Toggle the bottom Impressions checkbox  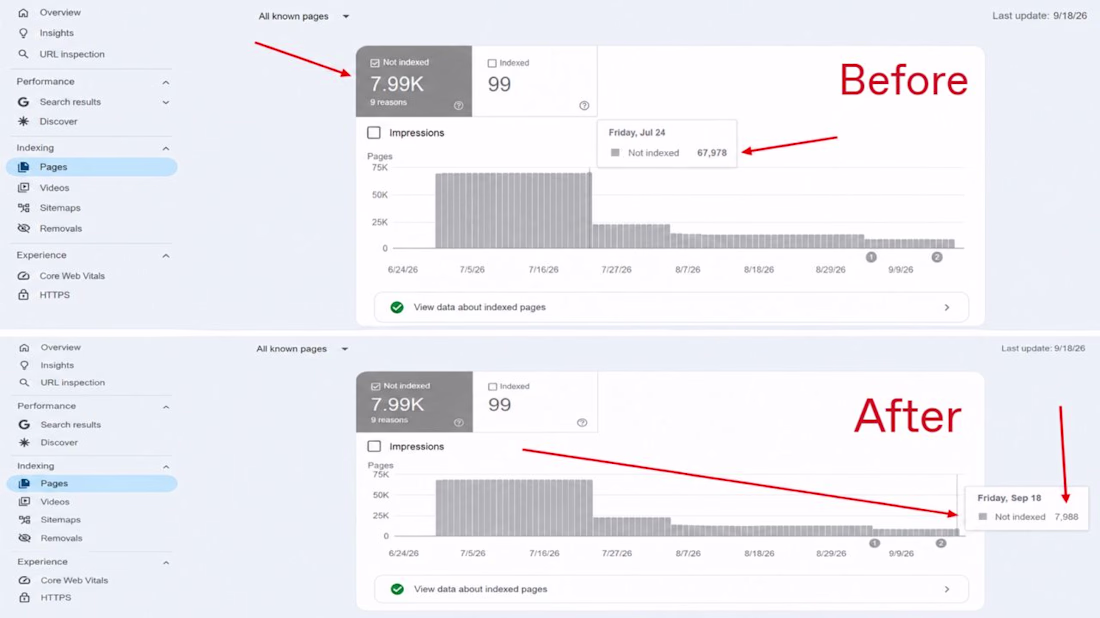(374, 446)
